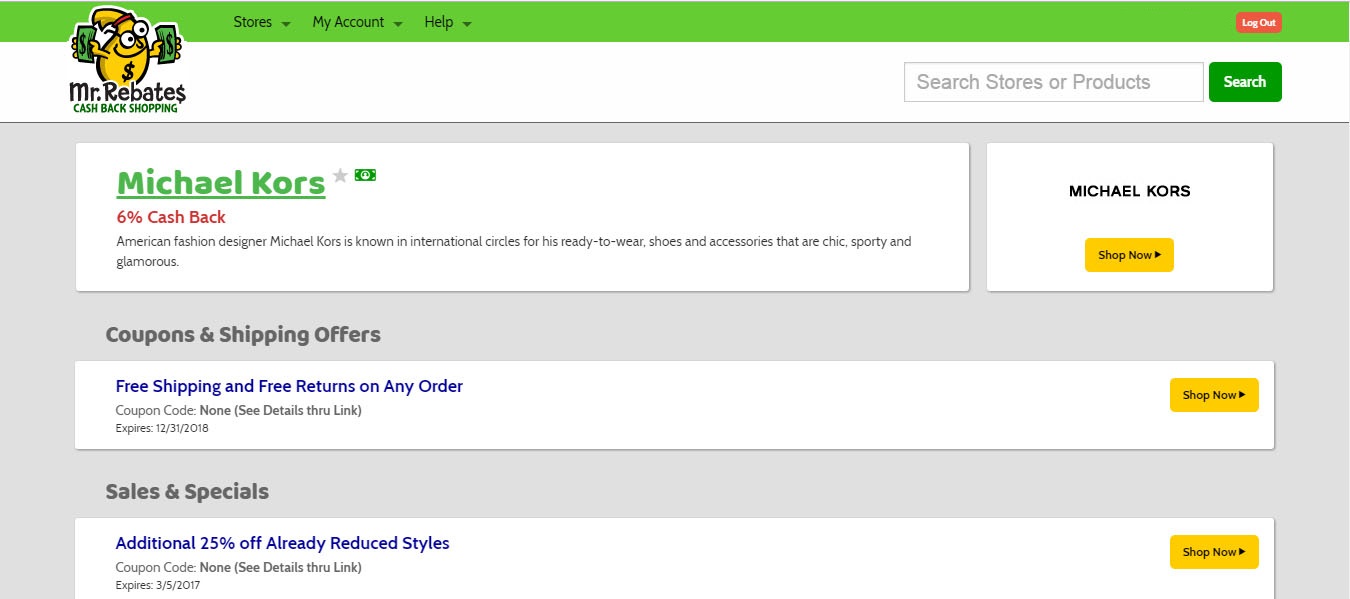Click the caret arrow next to My Account

(398, 24)
